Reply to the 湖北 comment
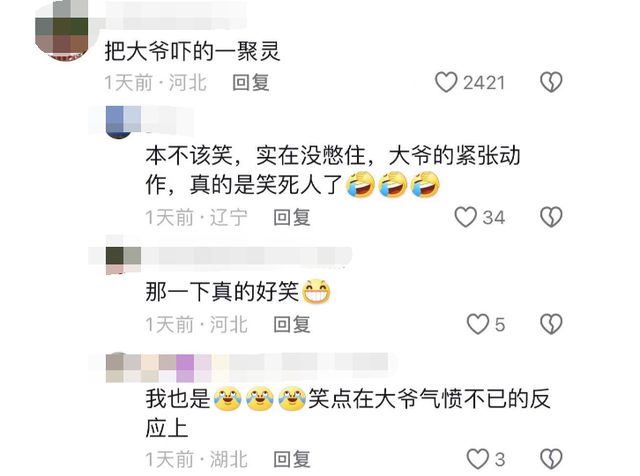Viewport: 640px width, 476px height. coord(292,459)
